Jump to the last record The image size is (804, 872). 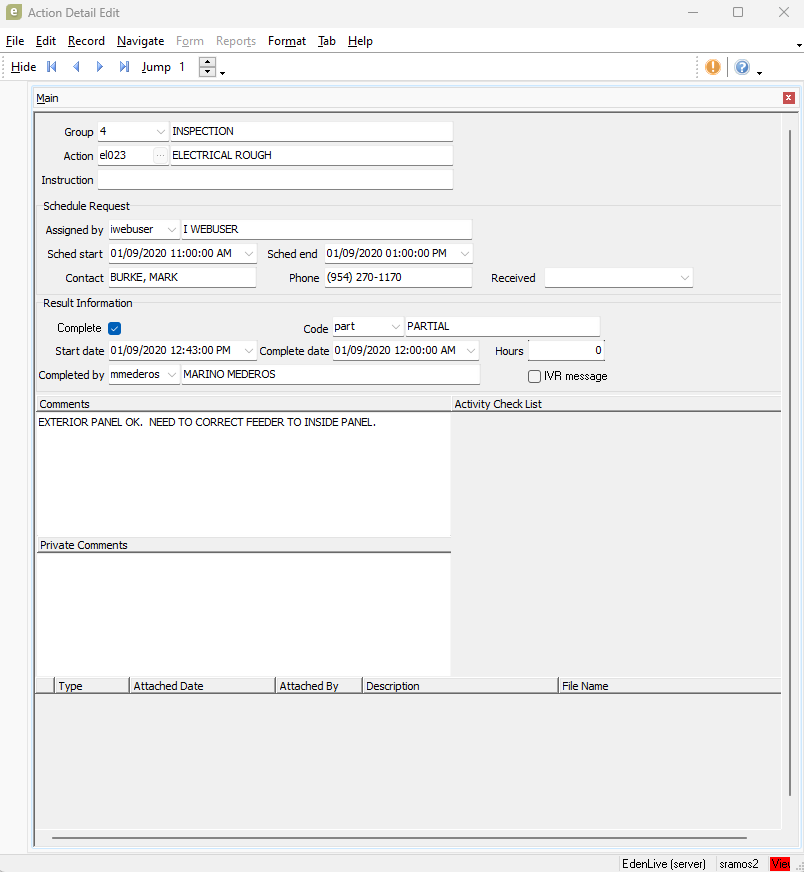[x=124, y=67]
